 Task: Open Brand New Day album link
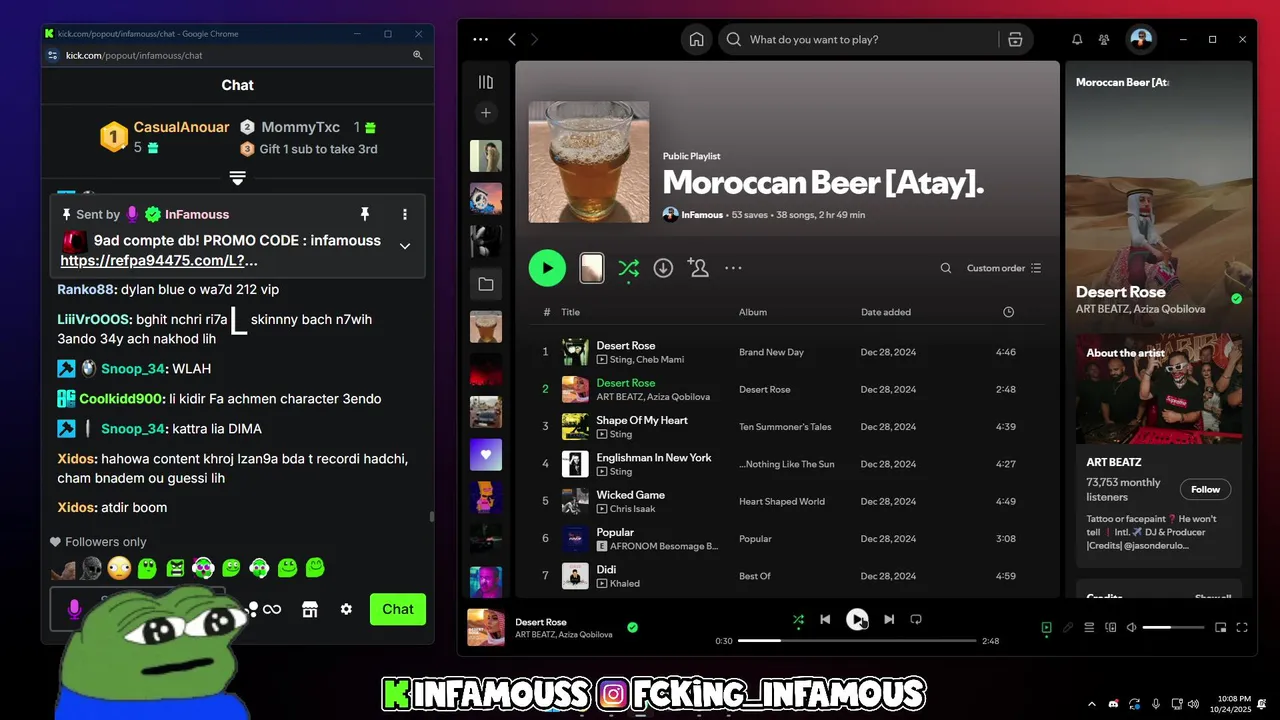tap(771, 352)
